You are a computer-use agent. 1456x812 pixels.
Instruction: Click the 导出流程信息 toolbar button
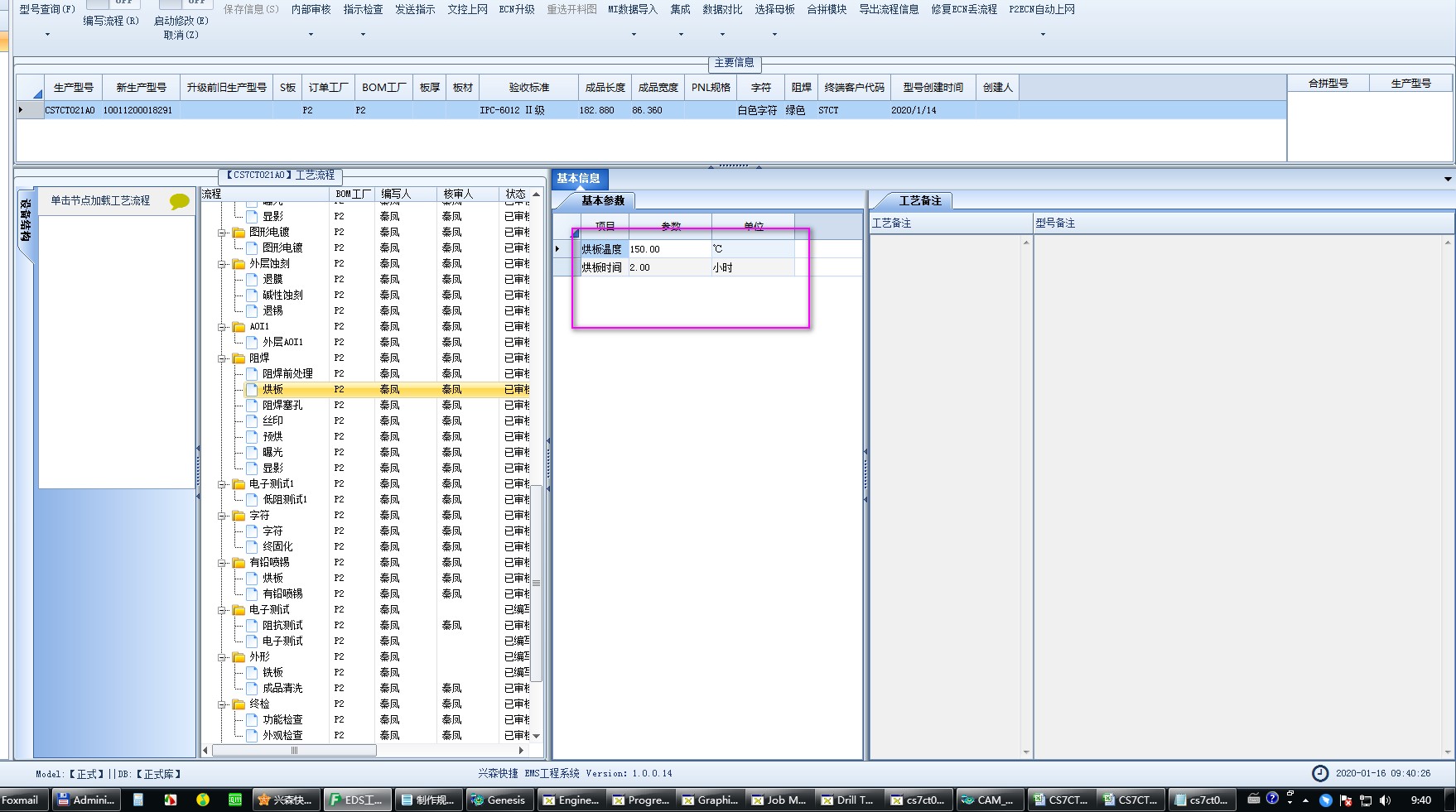pos(889,9)
